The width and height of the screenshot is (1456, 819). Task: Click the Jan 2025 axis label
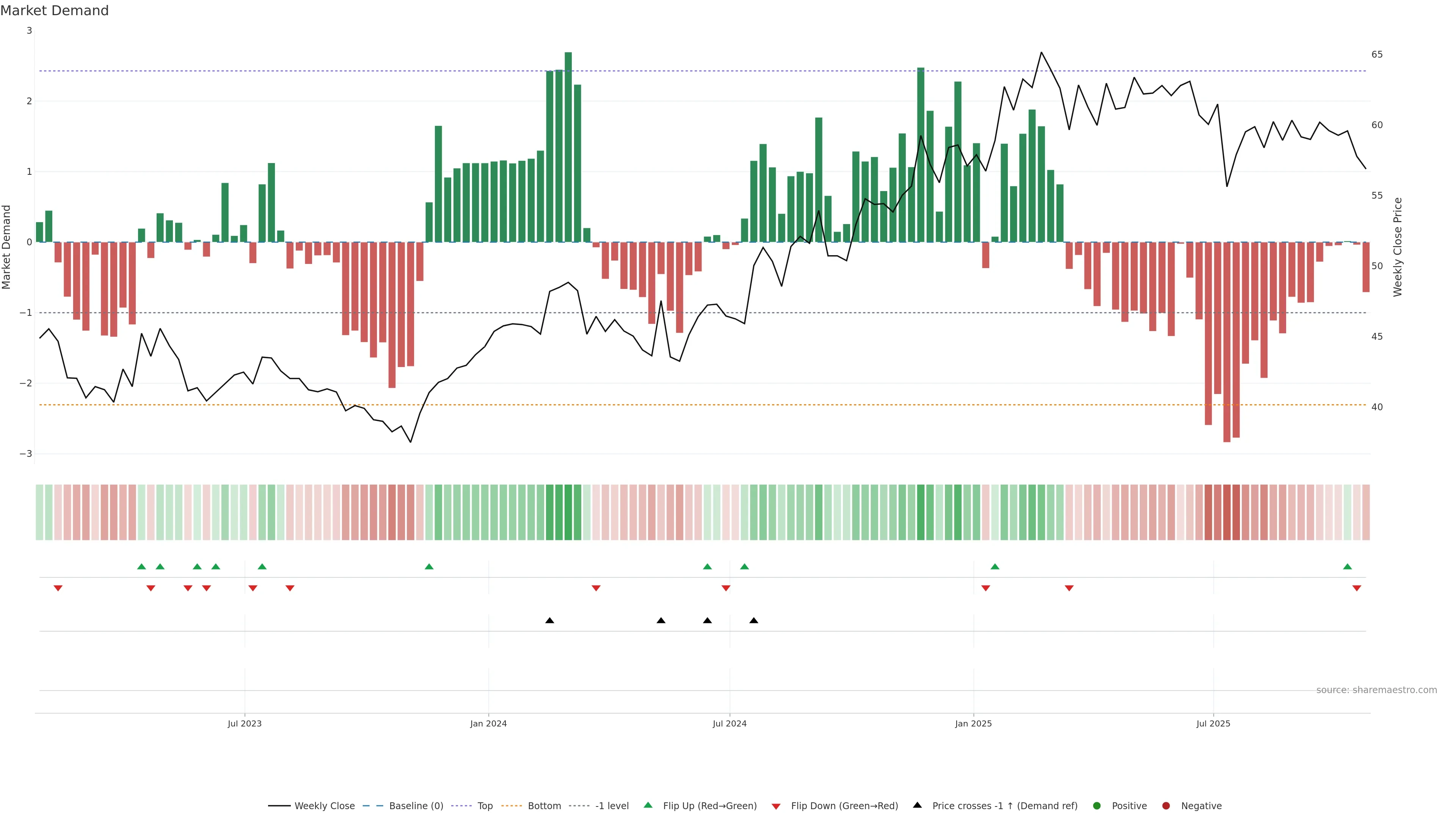[x=973, y=724]
